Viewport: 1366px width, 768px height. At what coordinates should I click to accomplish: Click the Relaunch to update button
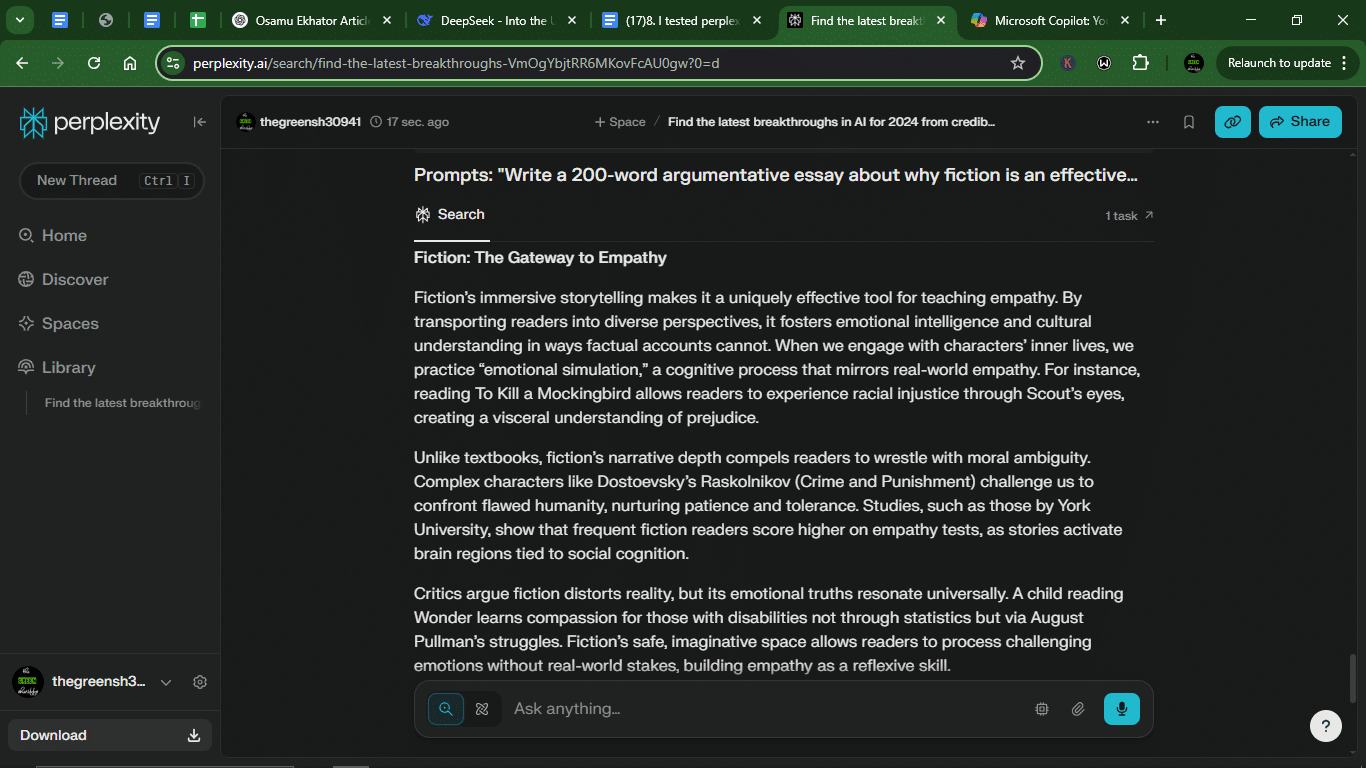tap(1279, 63)
